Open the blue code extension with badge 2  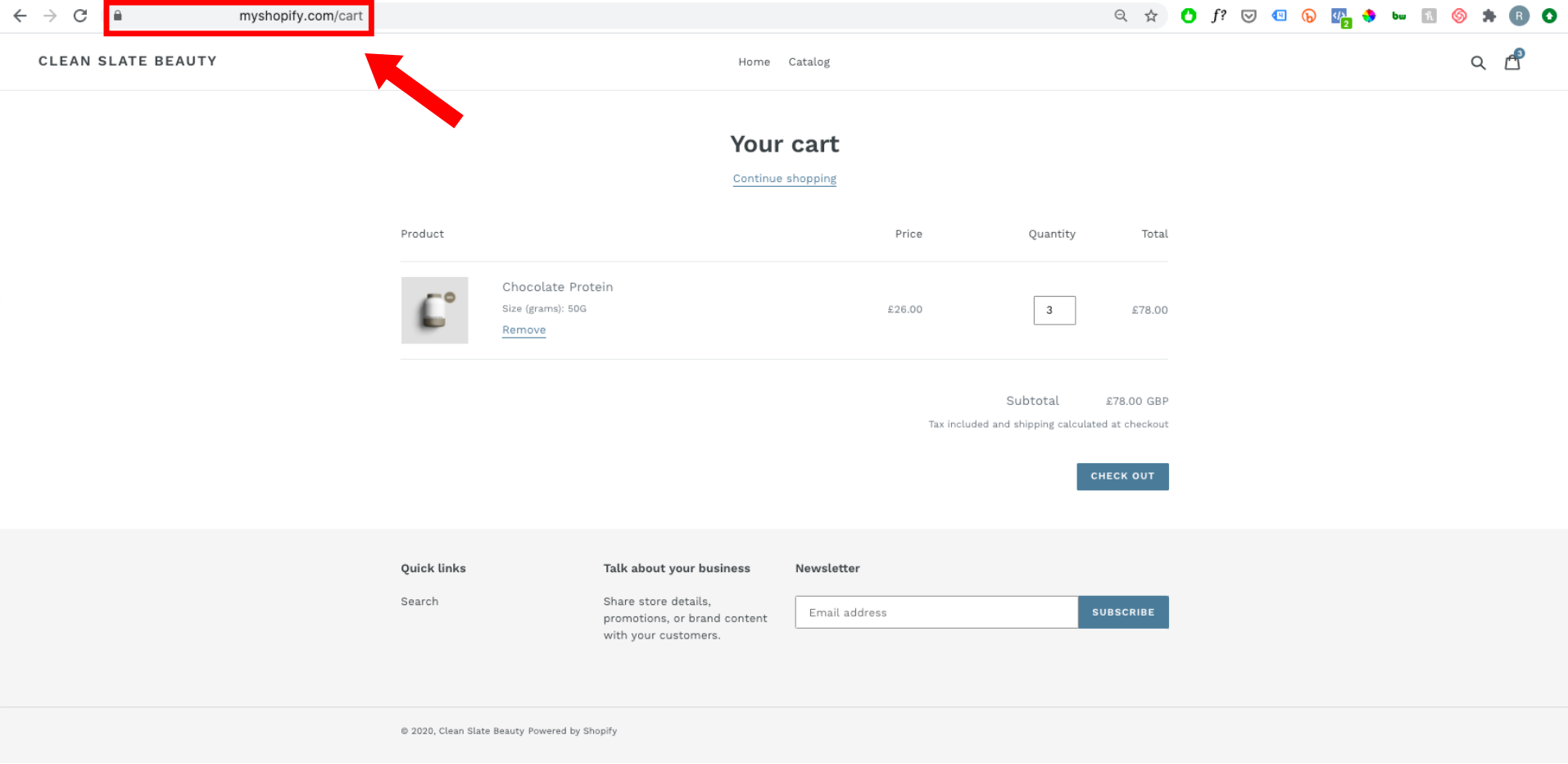(1340, 16)
